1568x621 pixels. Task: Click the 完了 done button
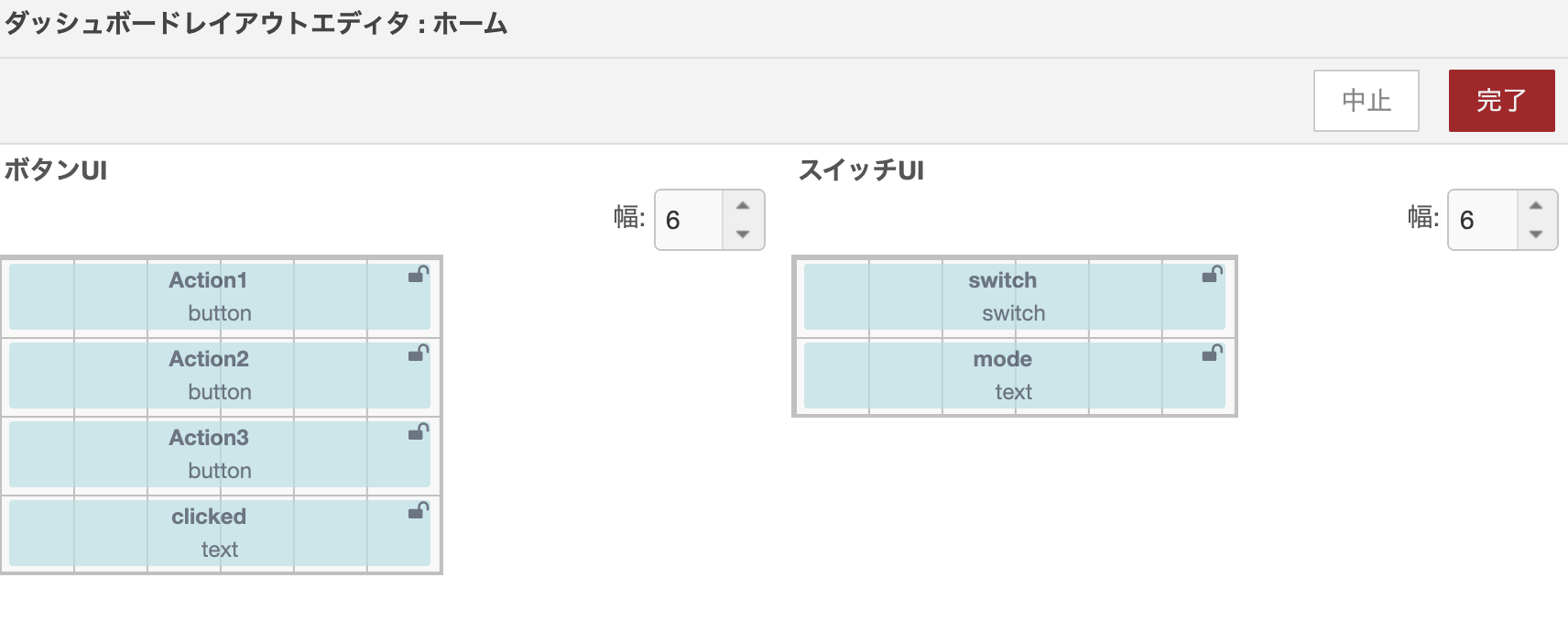click(x=1501, y=101)
